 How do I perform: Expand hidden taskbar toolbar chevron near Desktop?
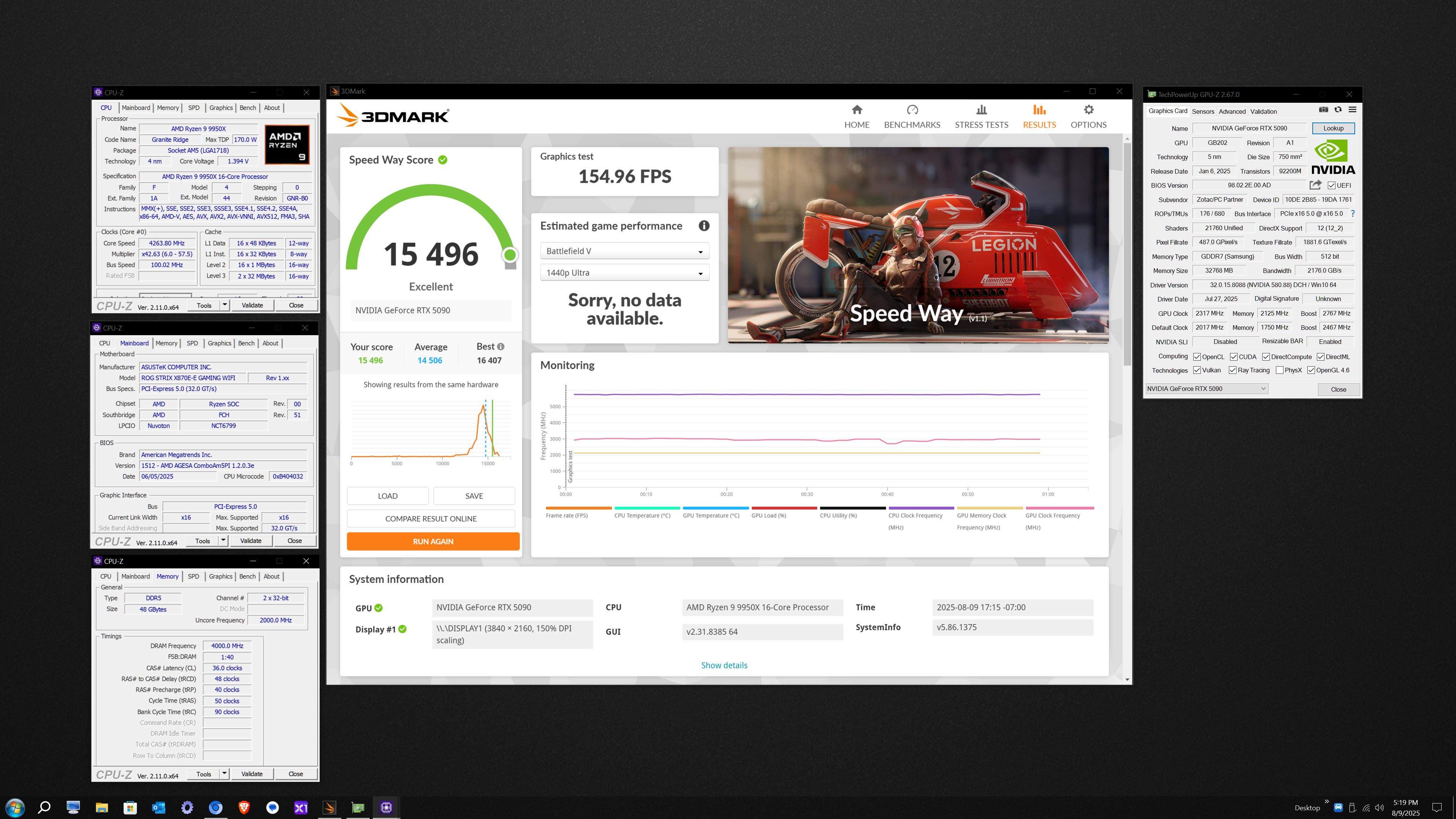pyautogui.click(x=1327, y=802)
